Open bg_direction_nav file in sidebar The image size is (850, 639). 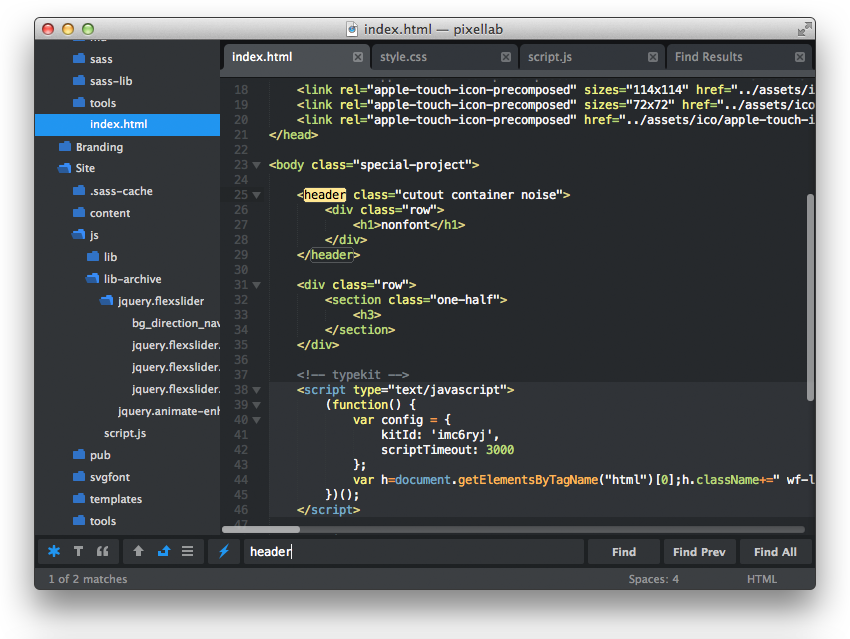click(176, 322)
